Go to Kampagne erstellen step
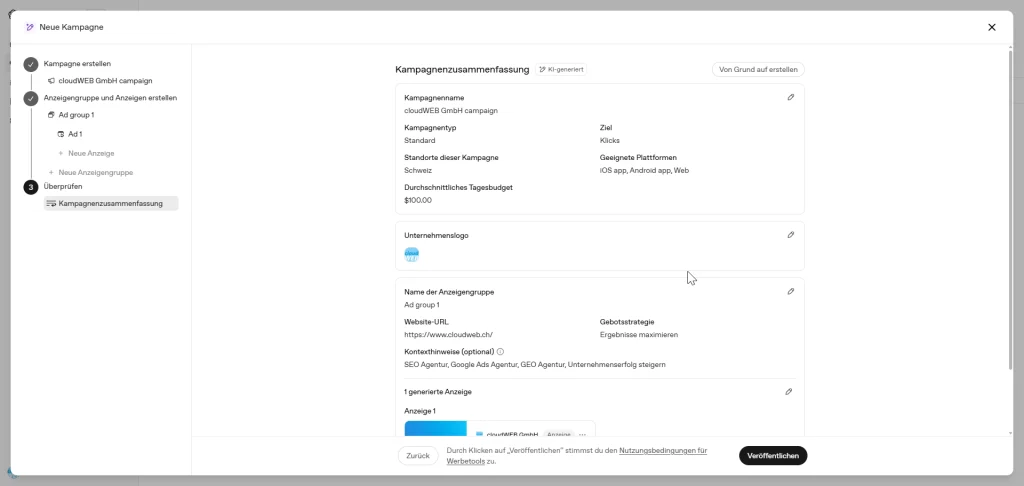Viewport: 1024px width, 486px height. tap(77, 64)
